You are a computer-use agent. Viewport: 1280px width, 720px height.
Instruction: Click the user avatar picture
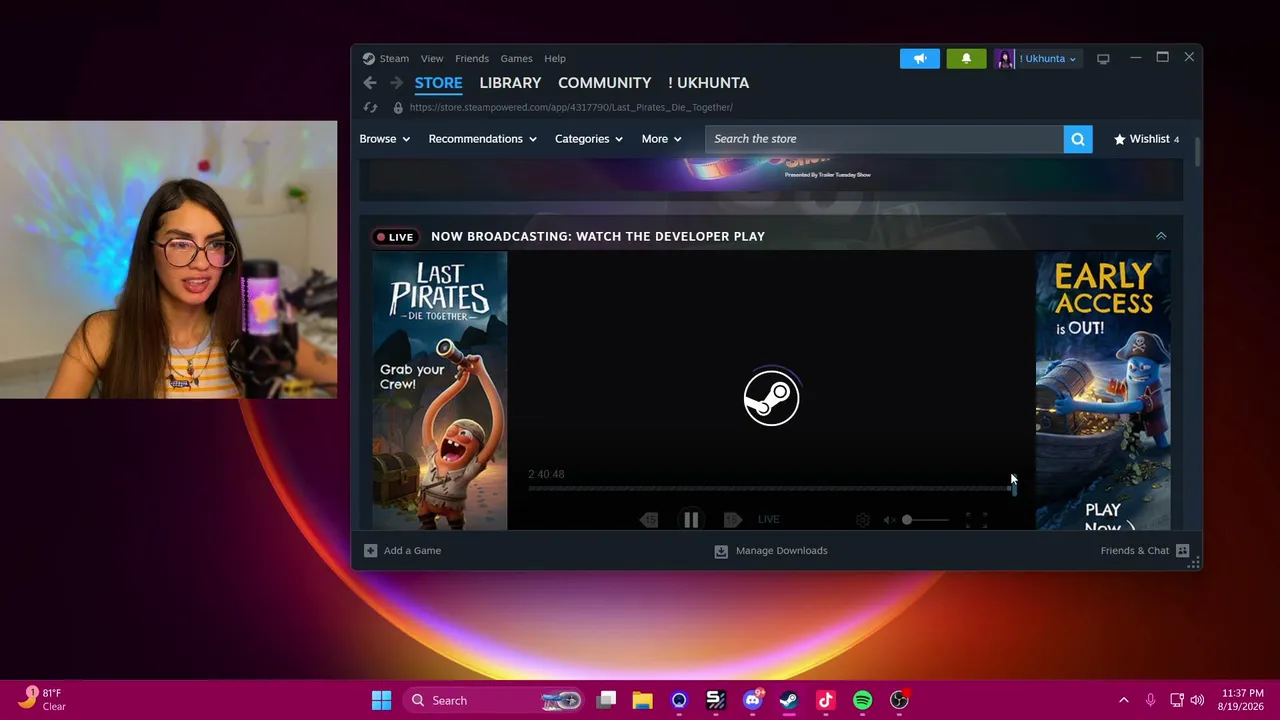[x=1005, y=59]
